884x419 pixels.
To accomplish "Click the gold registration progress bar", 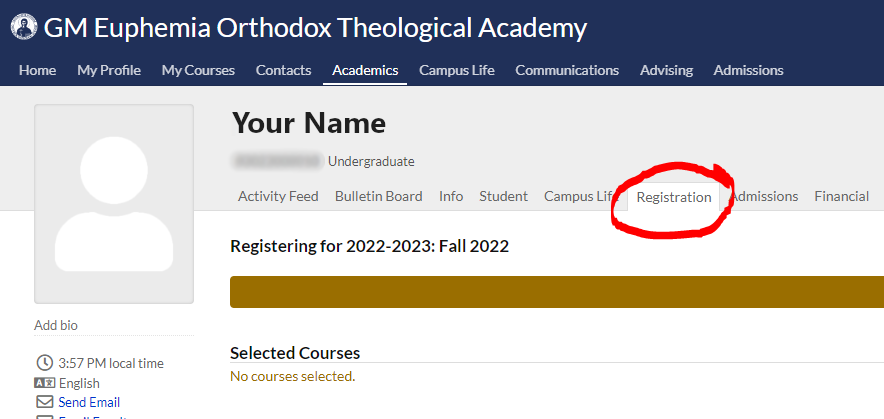I will (x=557, y=292).
